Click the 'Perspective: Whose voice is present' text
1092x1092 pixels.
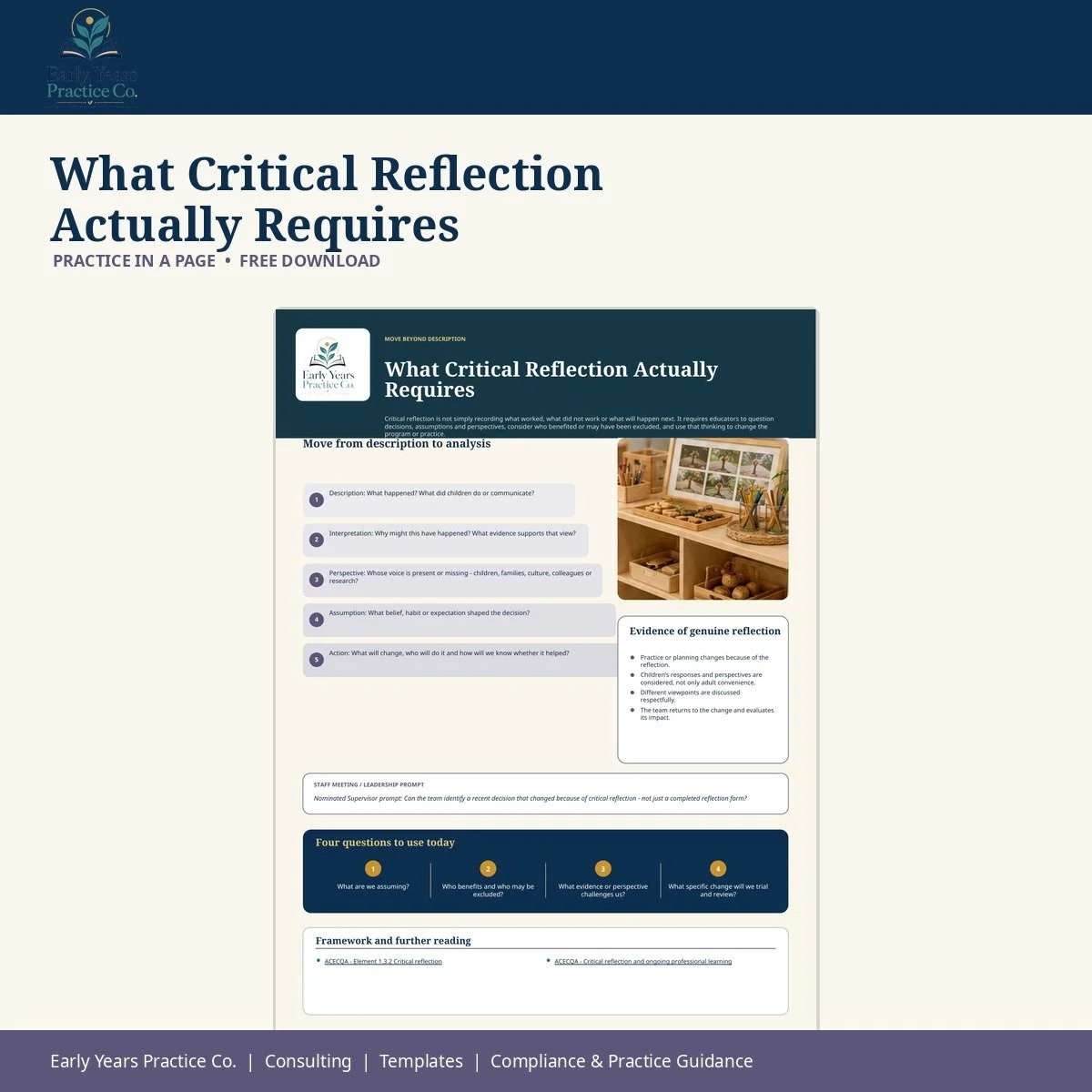460,577
